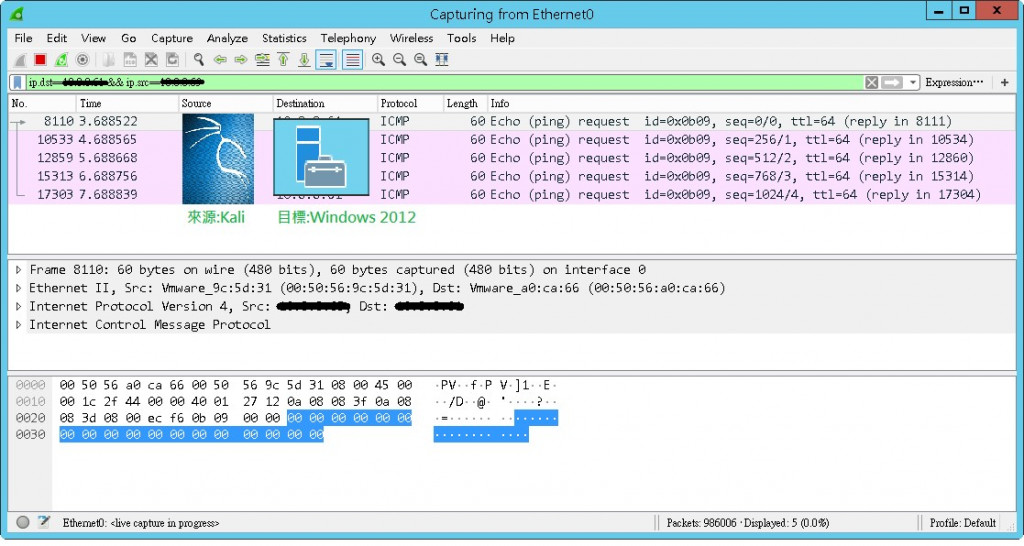Viewport: 1024px width, 546px height.
Task: Open the Expression... filter builder
Action: click(x=953, y=82)
